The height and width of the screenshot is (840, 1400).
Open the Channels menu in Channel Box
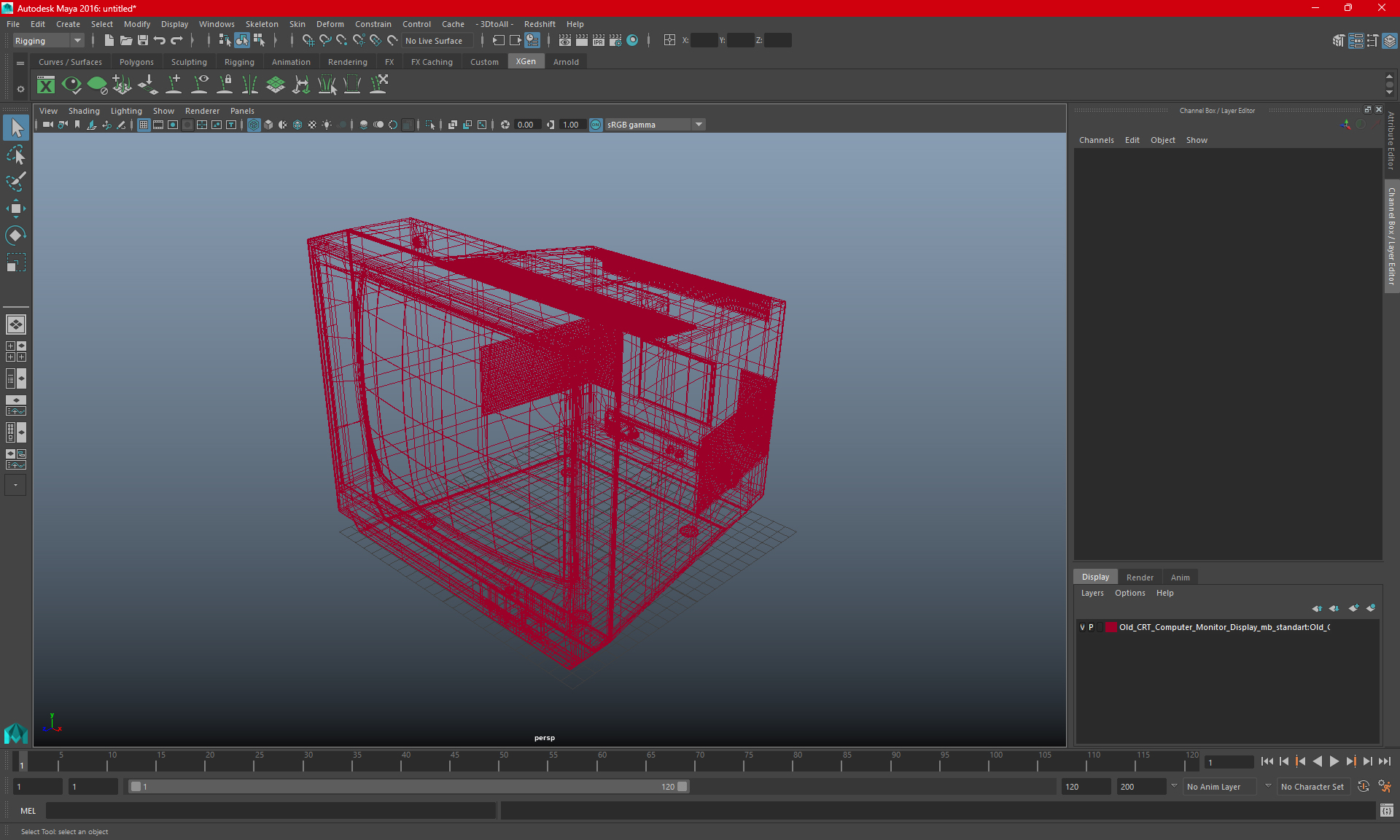click(1096, 140)
